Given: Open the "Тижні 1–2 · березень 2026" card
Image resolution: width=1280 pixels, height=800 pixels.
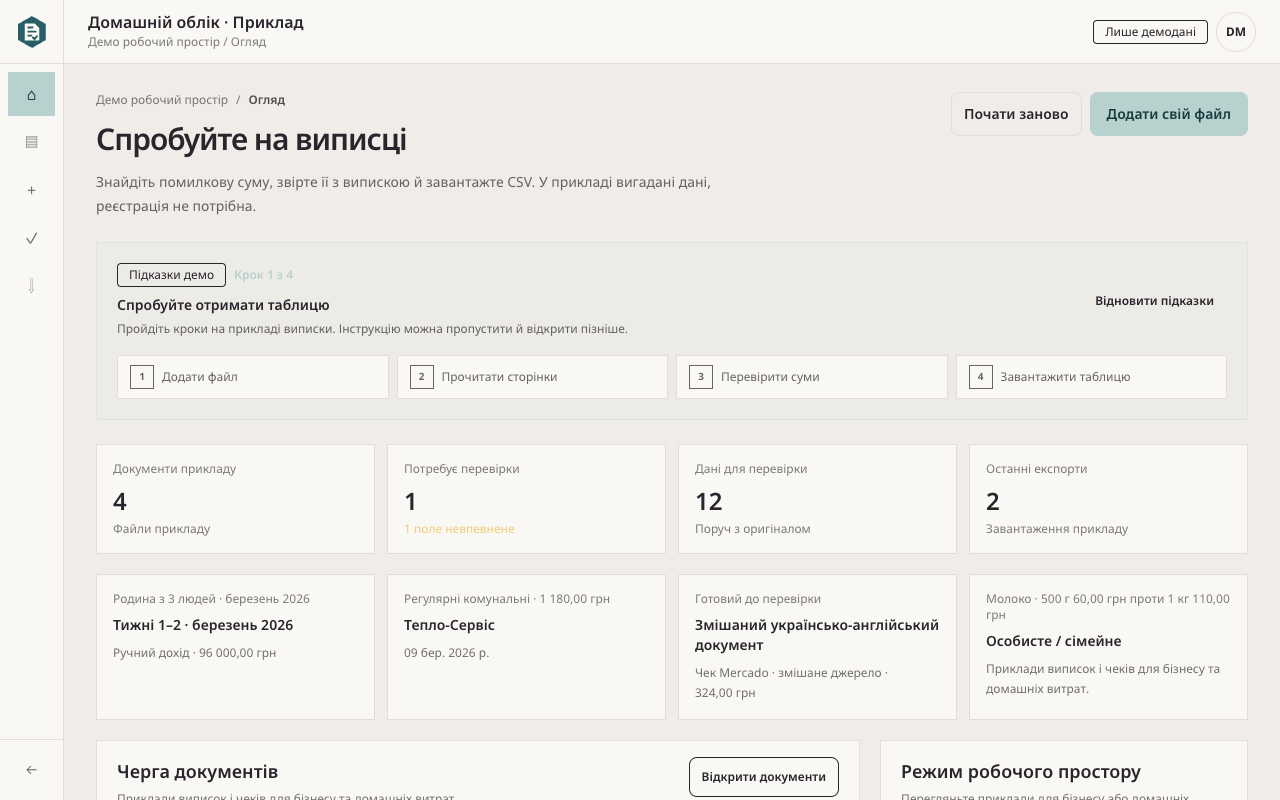Looking at the screenshot, I should 235,647.
